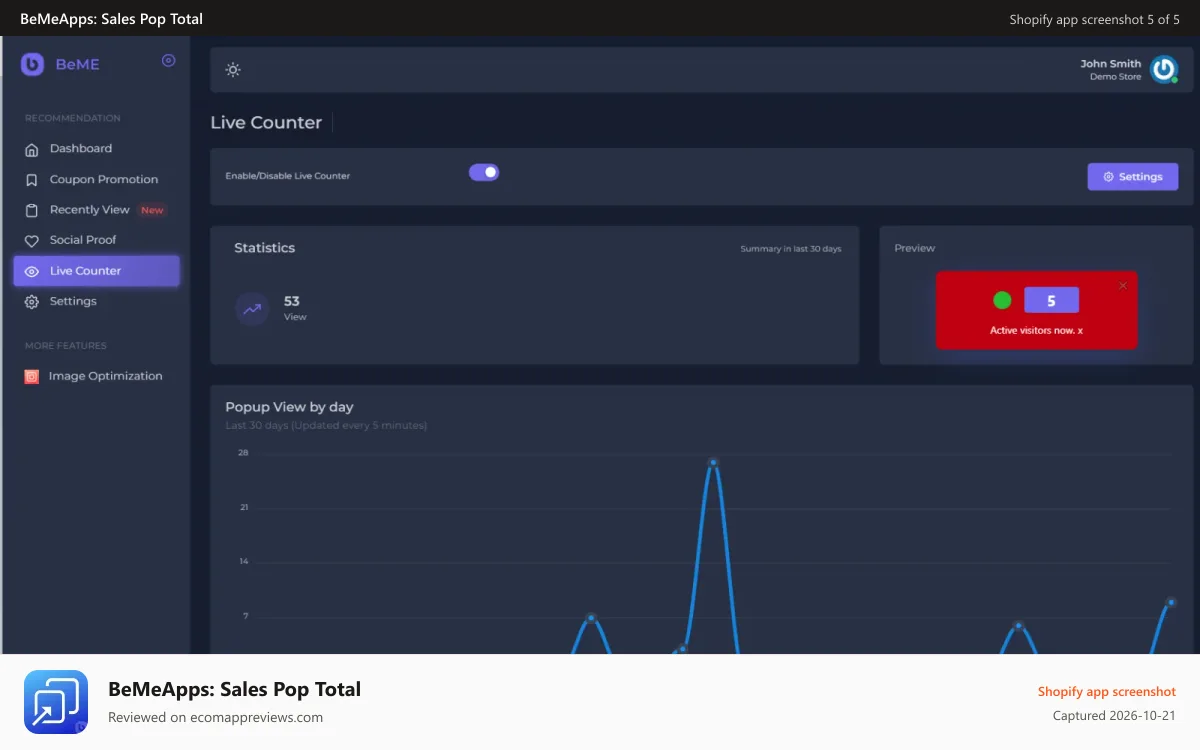Click the '53' view count value
1200x750 pixels.
click(x=292, y=301)
